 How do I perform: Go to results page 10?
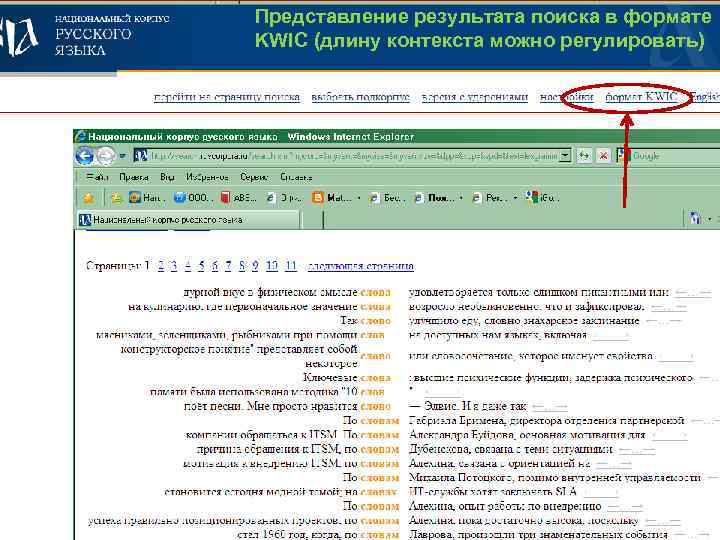[x=272, y=265]
